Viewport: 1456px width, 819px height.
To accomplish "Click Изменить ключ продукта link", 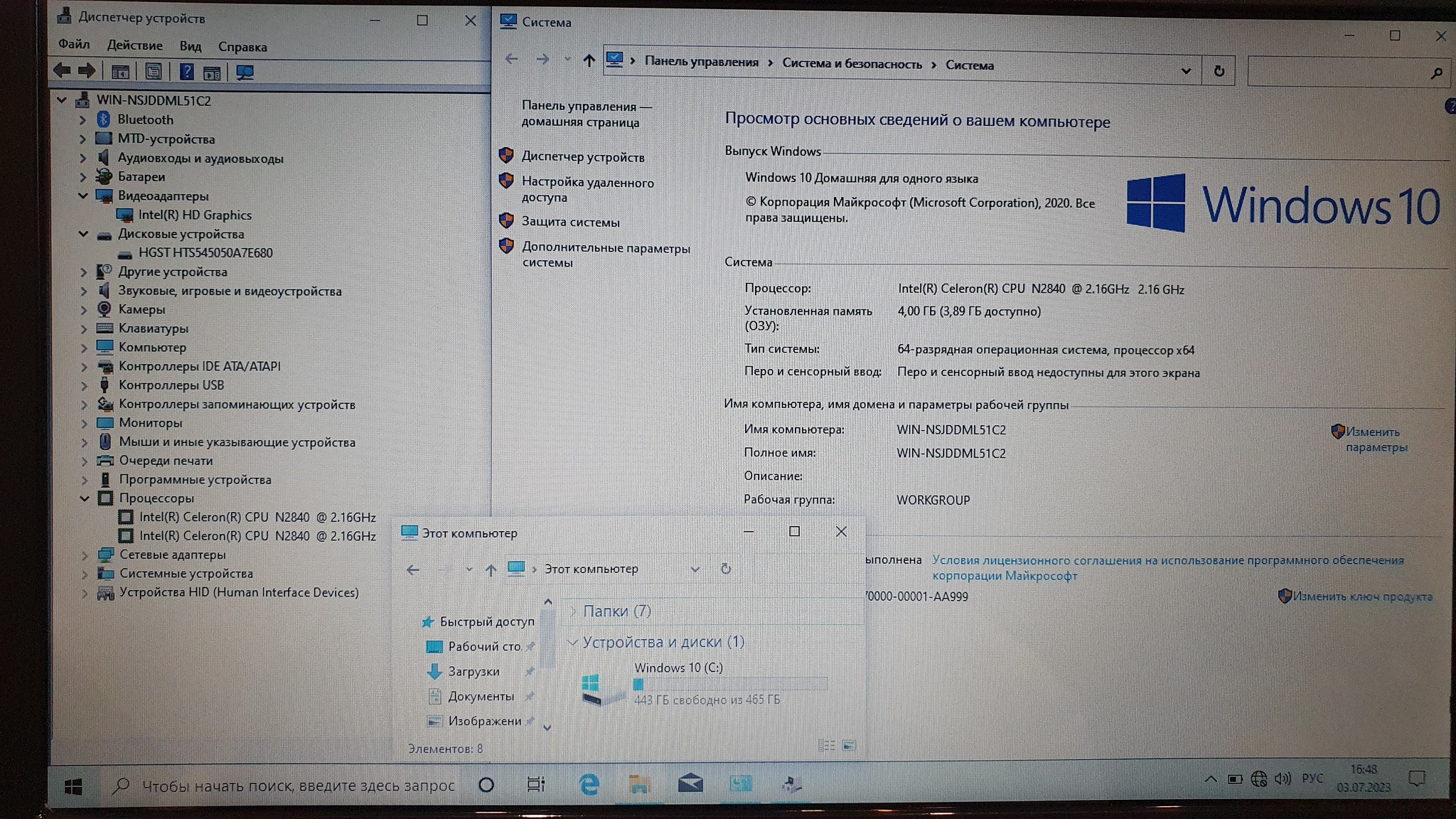I will (x=1361, y=596).
